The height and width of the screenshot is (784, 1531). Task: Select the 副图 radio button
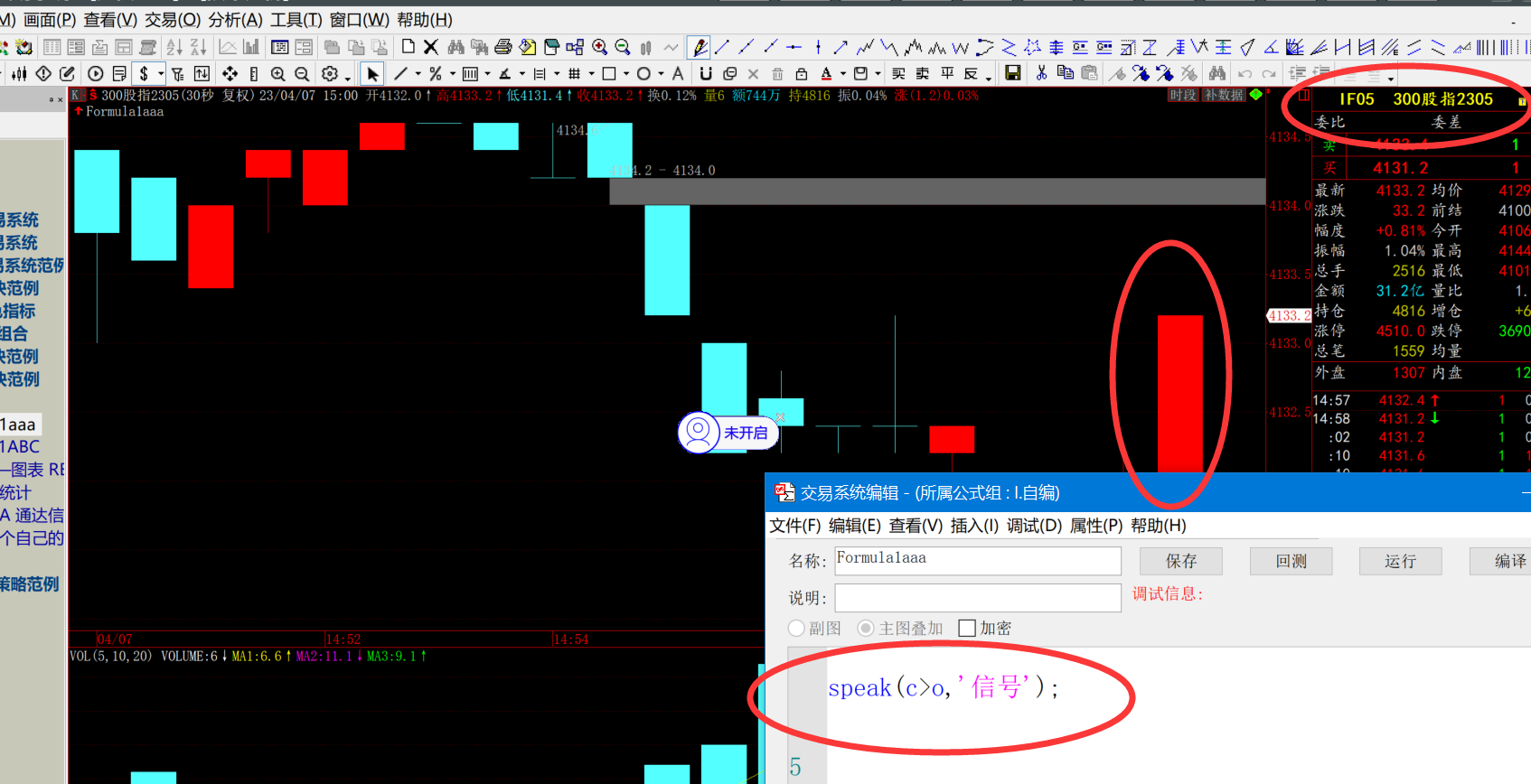click(x=796, y=628)
